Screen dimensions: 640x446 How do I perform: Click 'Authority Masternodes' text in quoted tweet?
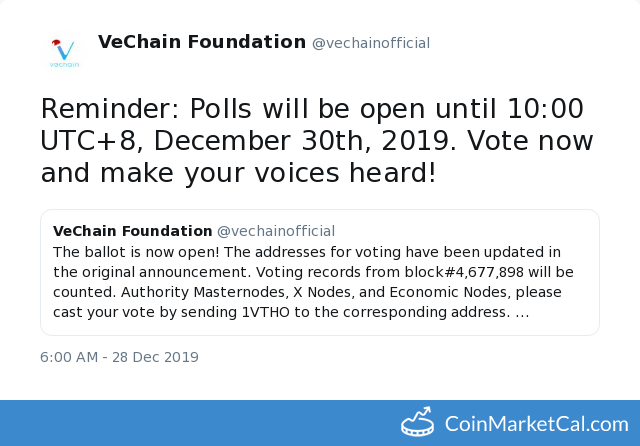pyautogui.click(x=203, y=292)
